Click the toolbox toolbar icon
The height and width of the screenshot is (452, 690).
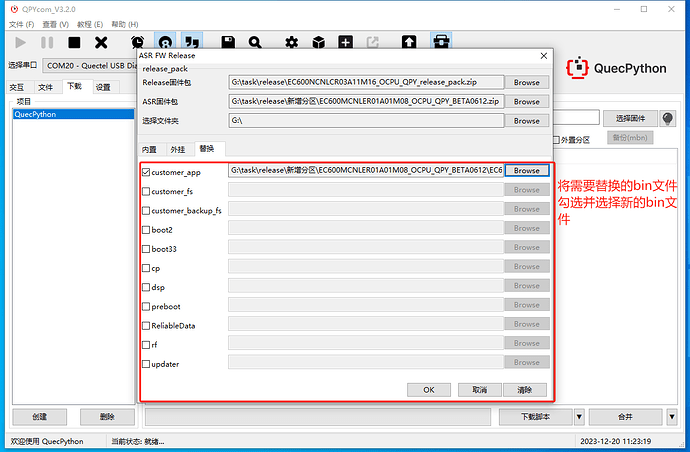(x=441, y=41)
